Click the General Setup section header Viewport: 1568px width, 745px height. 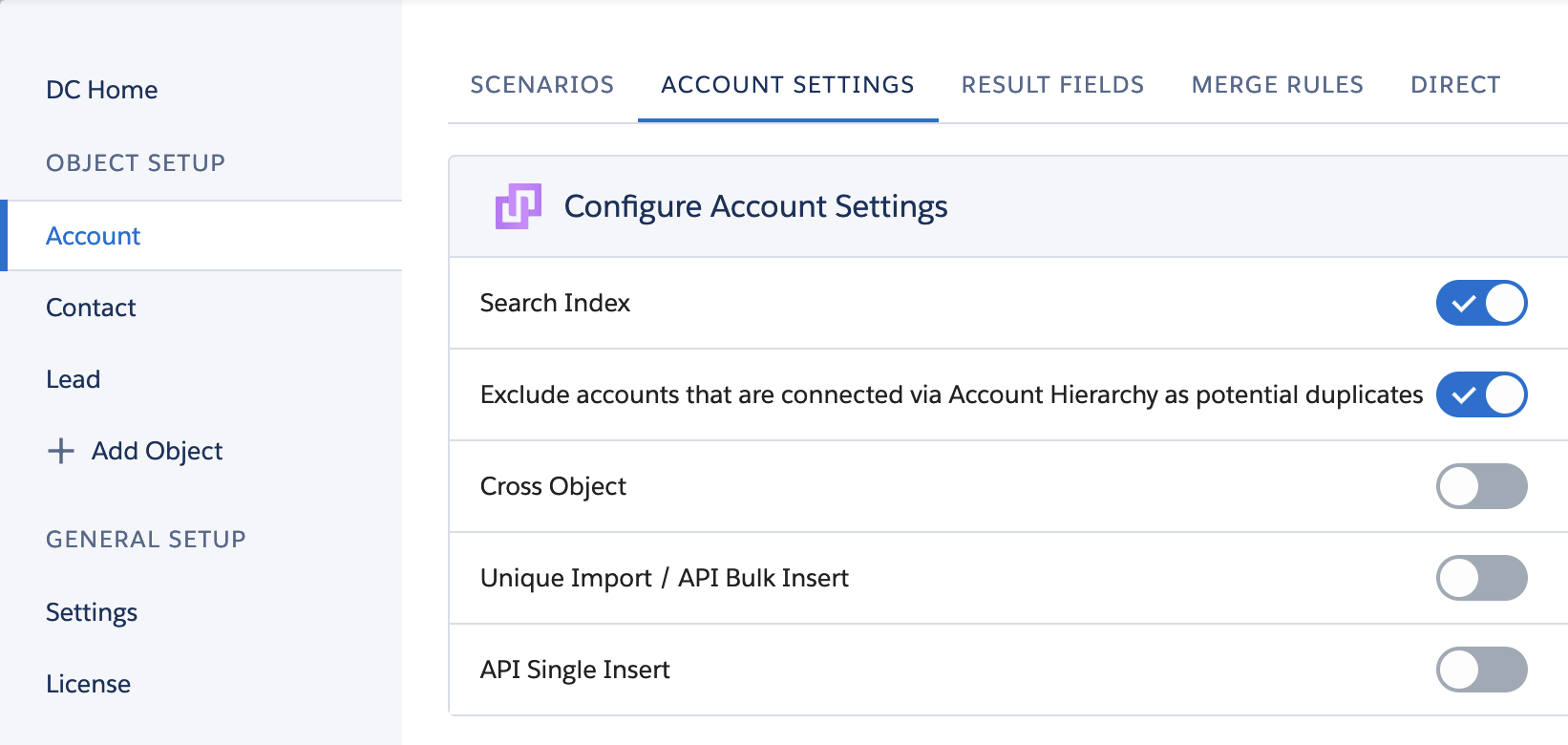coord(146,540)
